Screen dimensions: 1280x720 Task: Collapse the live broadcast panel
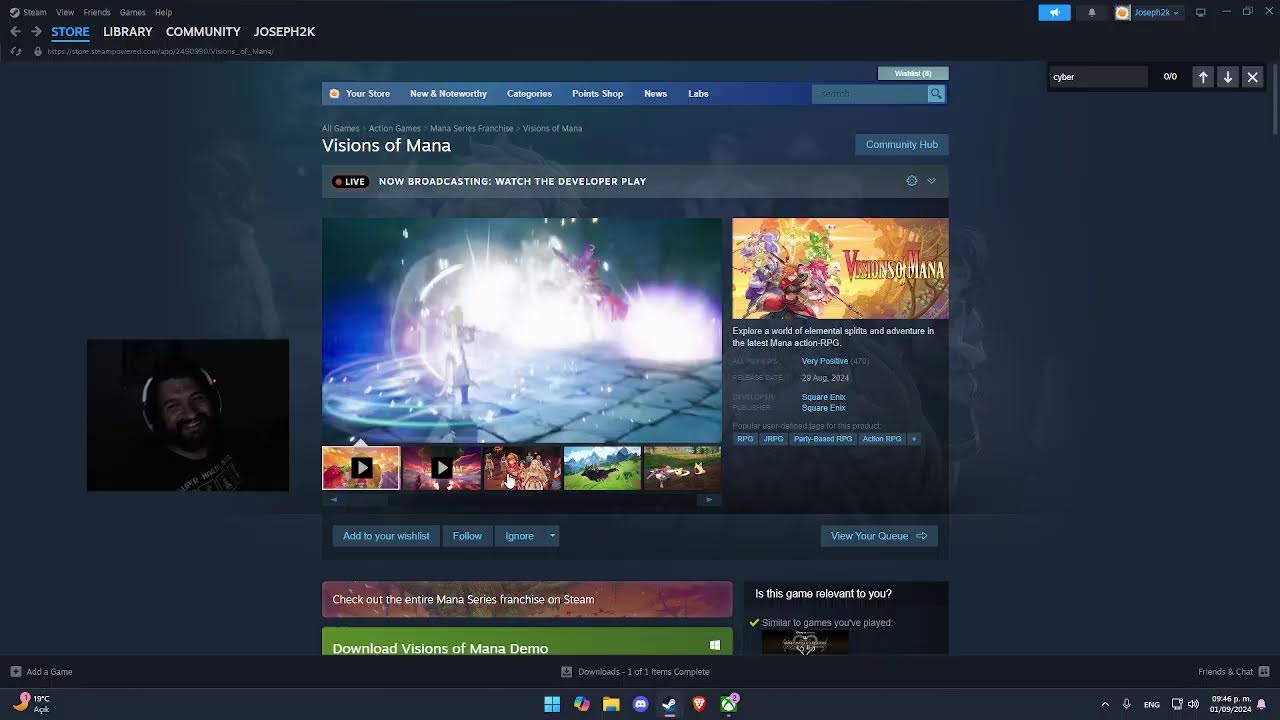pos(931,181)
